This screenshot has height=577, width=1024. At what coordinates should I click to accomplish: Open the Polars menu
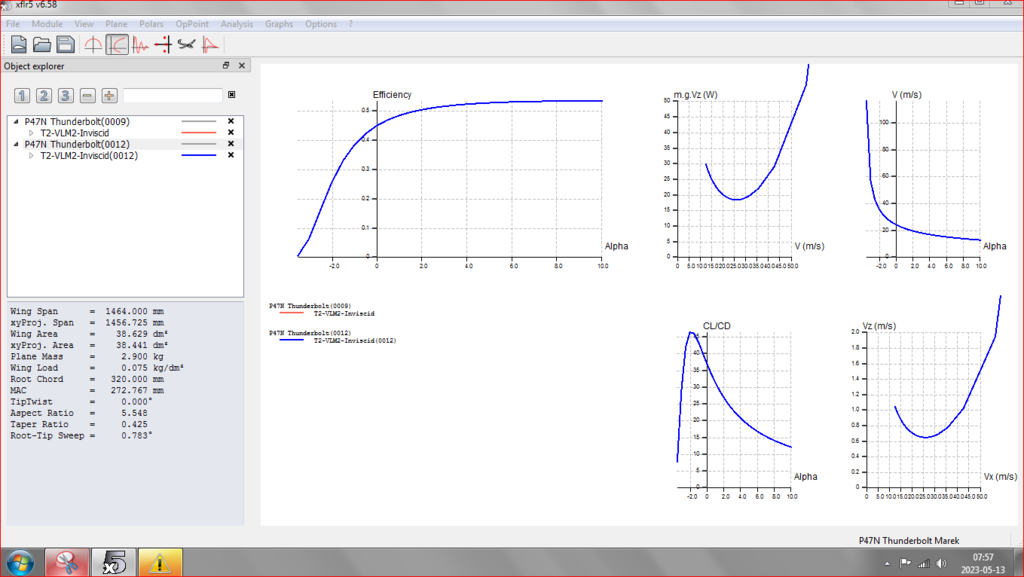coord(151,23)
